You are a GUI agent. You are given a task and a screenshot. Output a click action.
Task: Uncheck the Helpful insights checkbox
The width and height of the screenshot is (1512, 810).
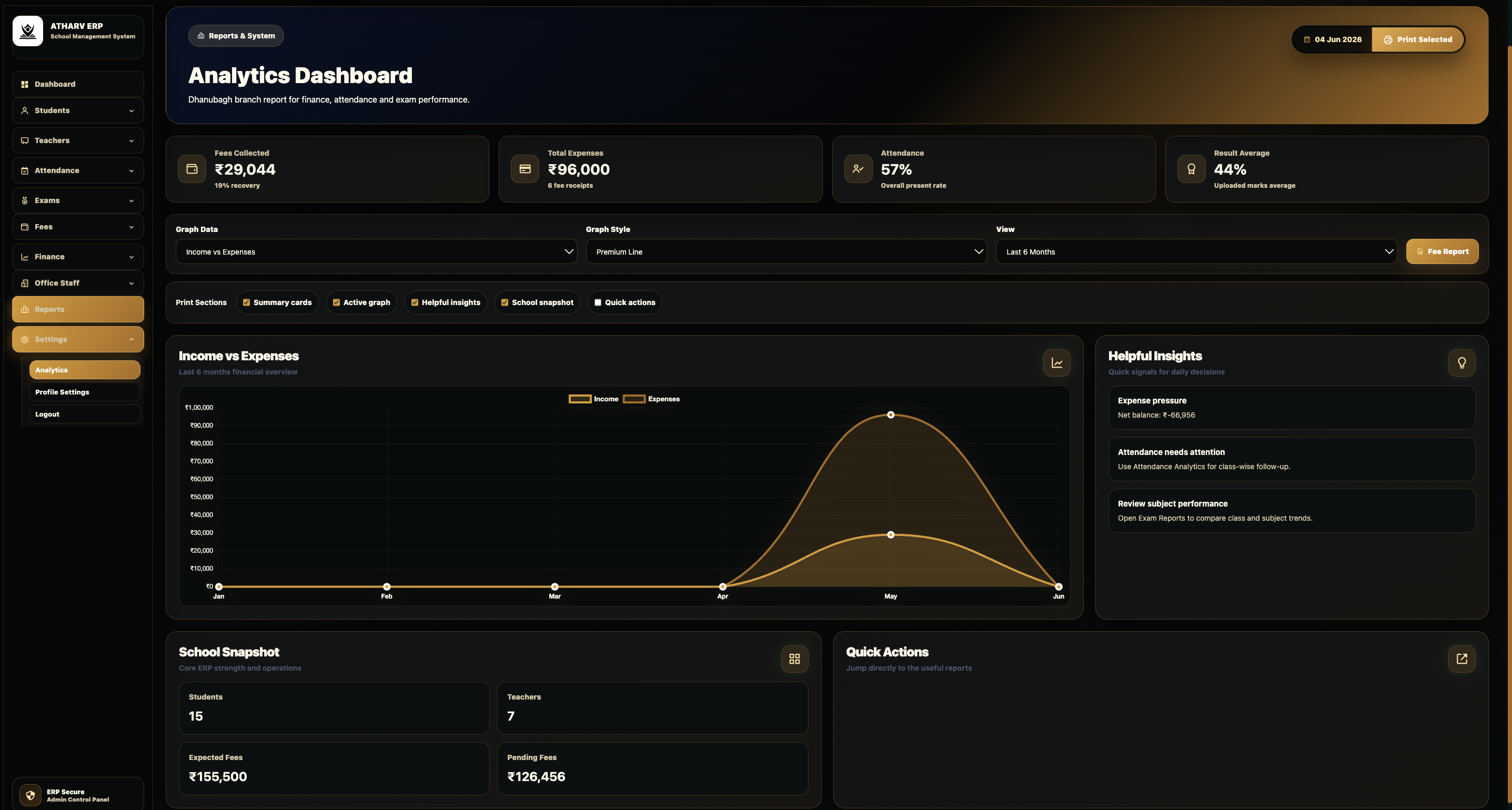pyautogui.click(x=415, y=303)
